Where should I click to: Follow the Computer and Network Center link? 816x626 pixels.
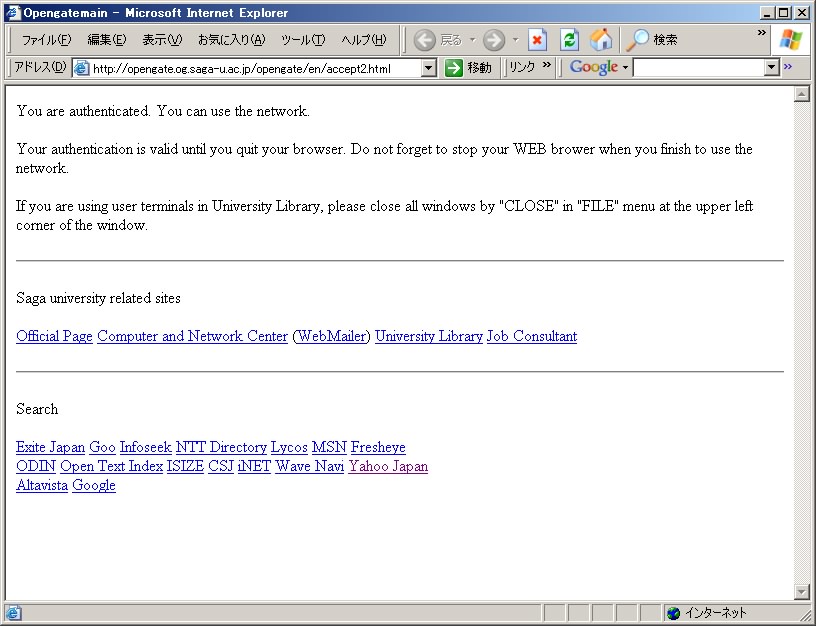(192, 337)
